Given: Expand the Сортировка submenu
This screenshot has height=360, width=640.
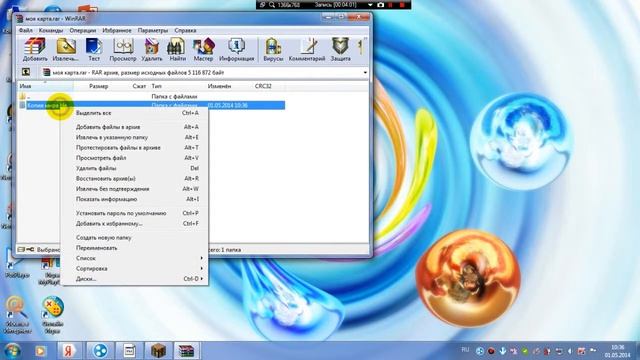Looking at the screenshot, I should [x=135, y=269].
